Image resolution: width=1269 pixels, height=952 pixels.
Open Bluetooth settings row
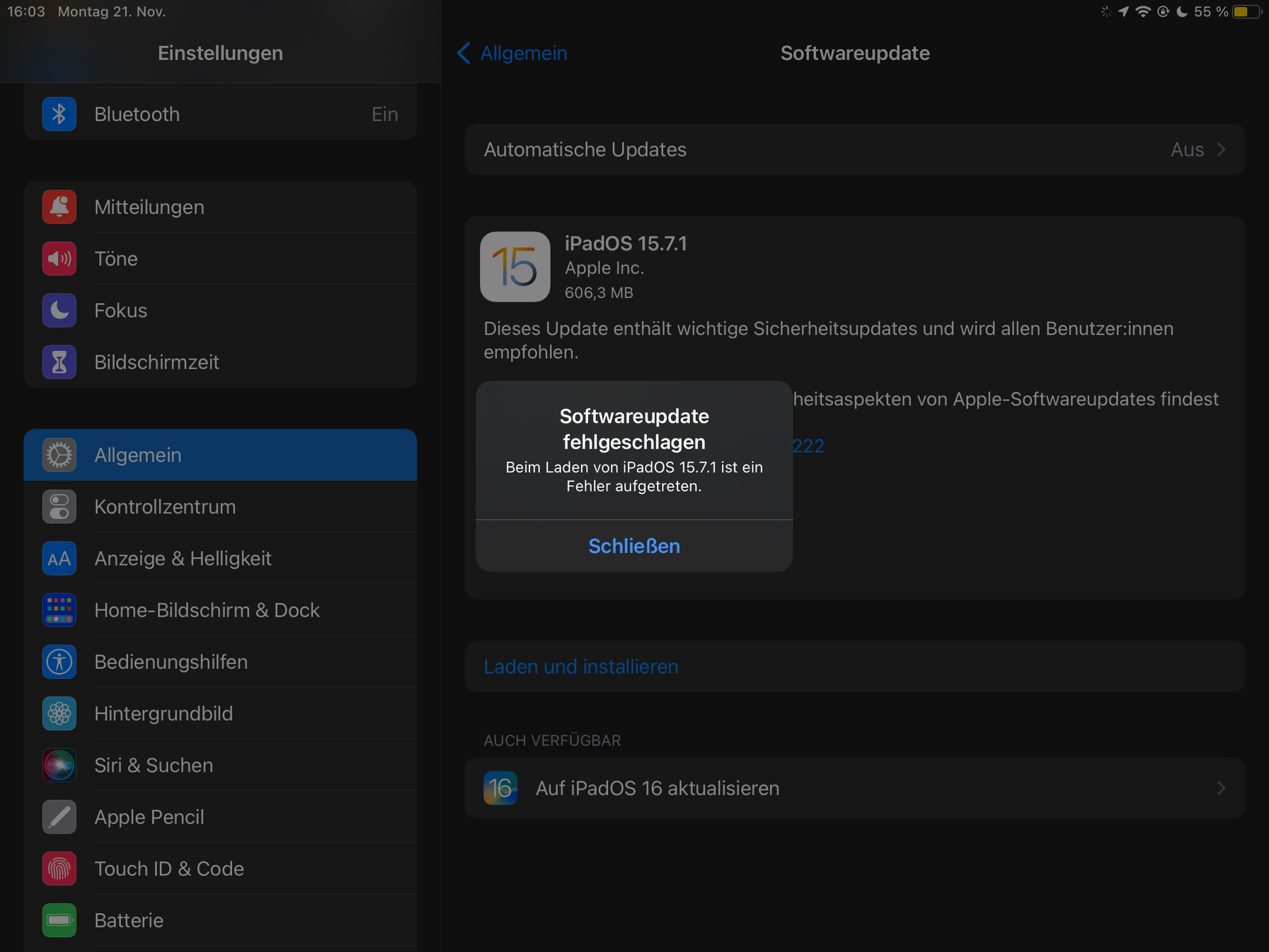[220, 114]
